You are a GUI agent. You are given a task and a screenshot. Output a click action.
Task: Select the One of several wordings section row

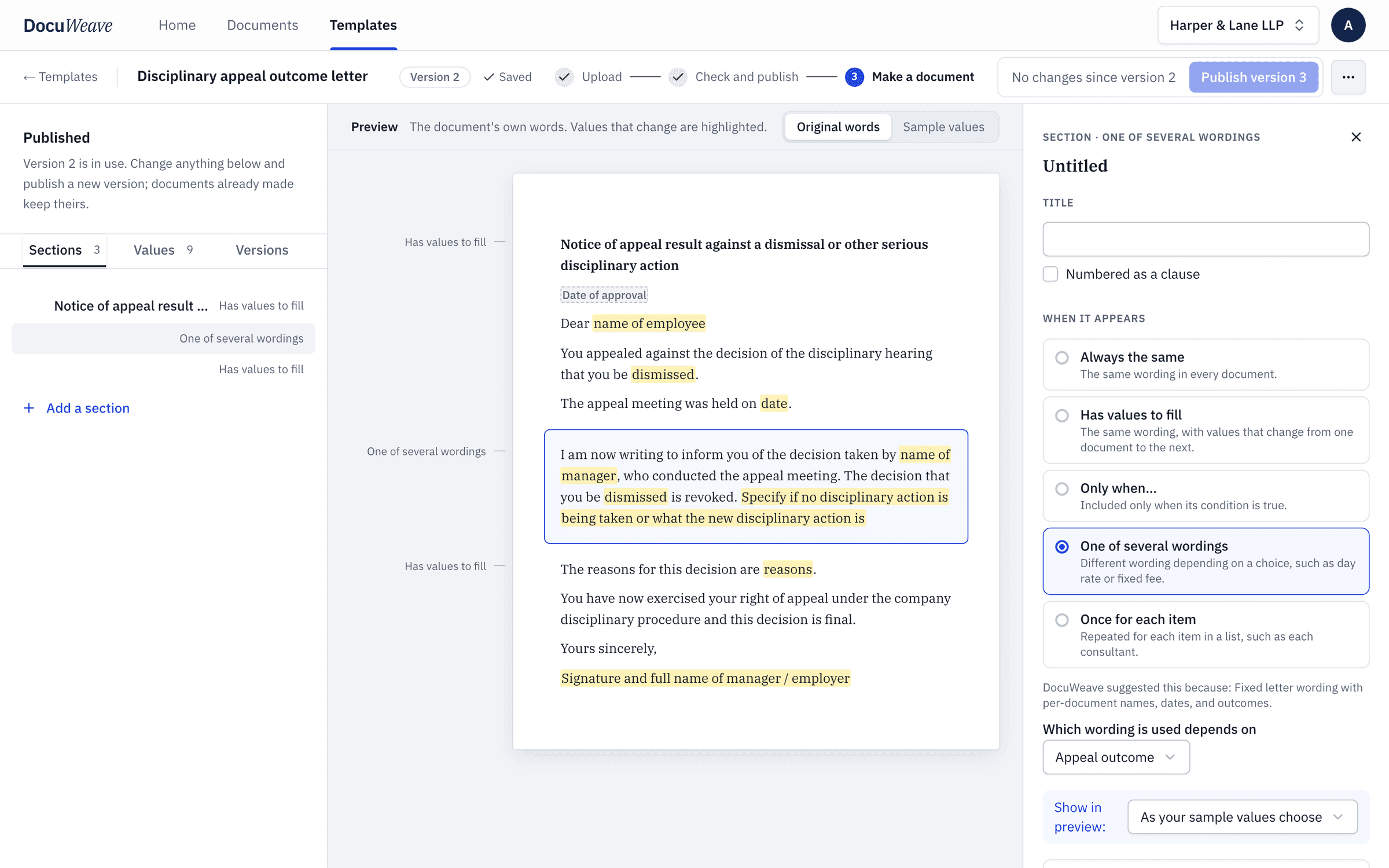tap(163, 339)
